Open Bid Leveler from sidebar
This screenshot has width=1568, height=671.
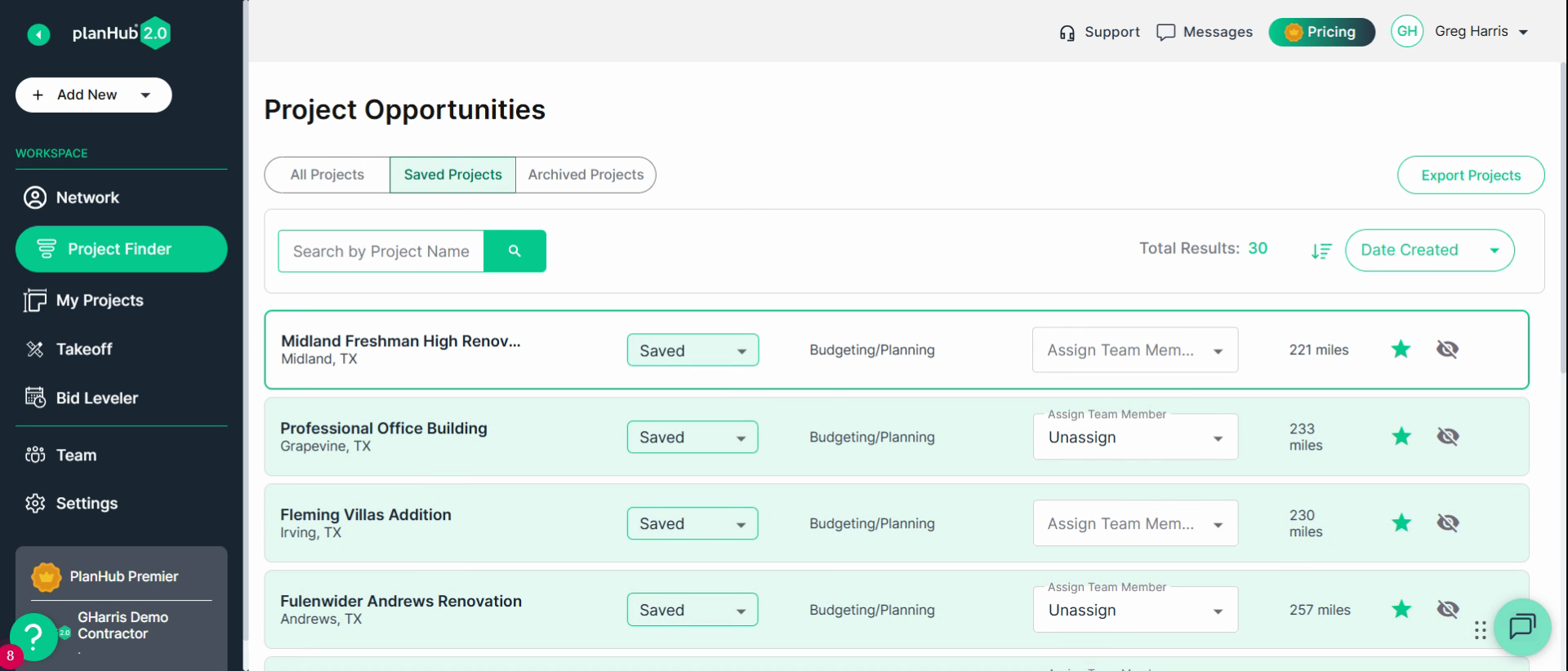point(121,398)
